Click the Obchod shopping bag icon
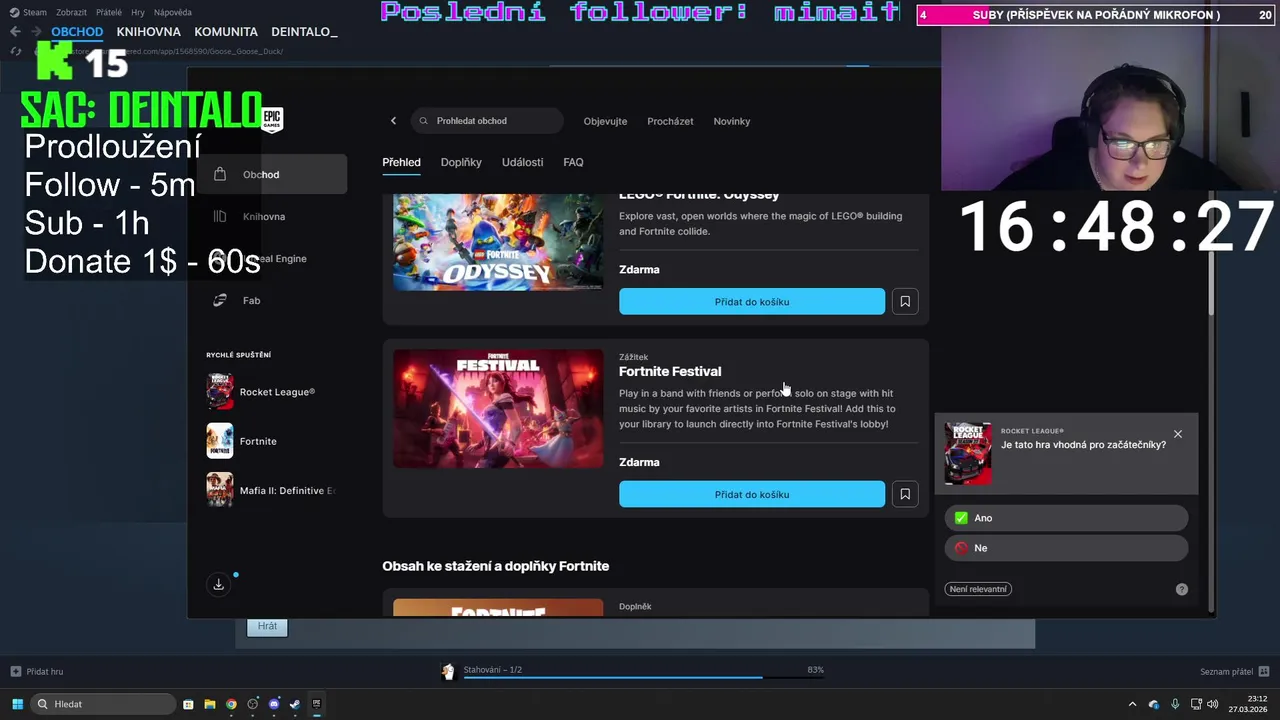Image resolution: width=1280 pixels, height=720 pixels. [220, 174]
